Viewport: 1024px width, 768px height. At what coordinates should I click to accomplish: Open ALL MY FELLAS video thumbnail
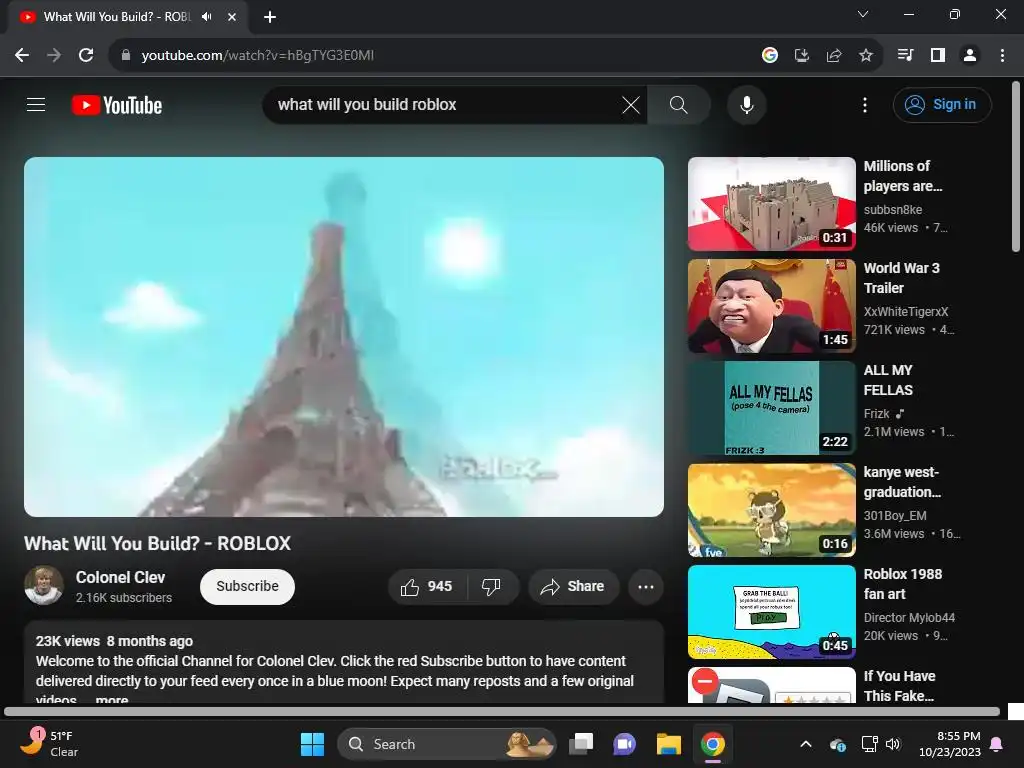coord(771,408)
